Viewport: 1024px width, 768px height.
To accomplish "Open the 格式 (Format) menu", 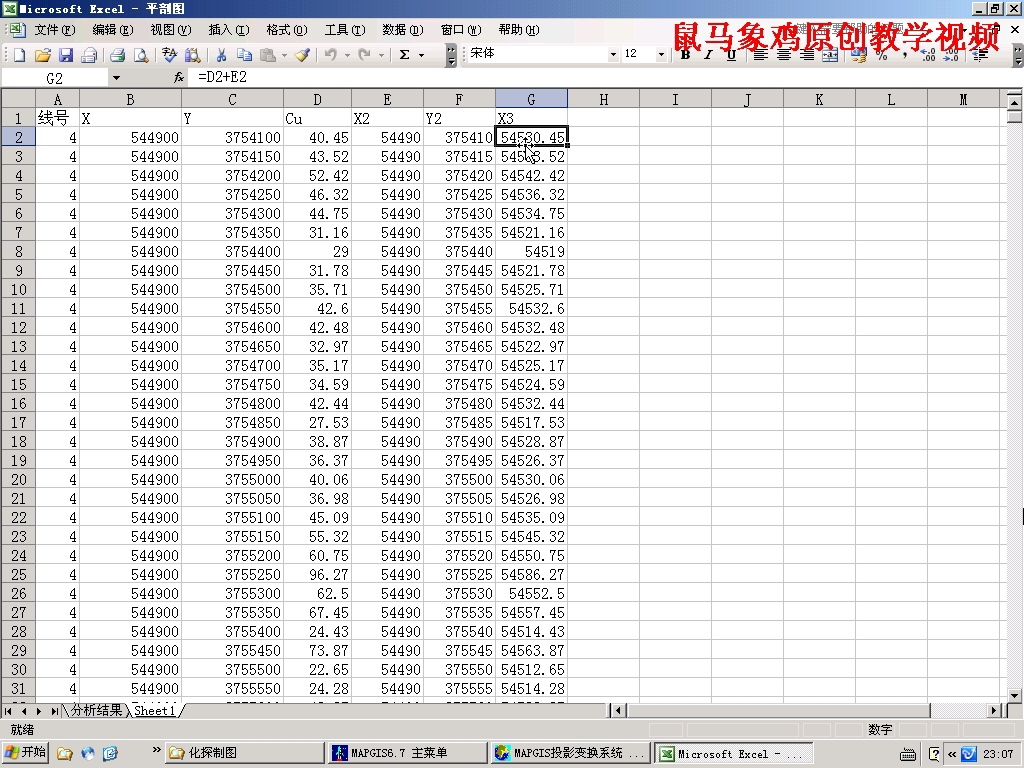I will click(287, 30).
